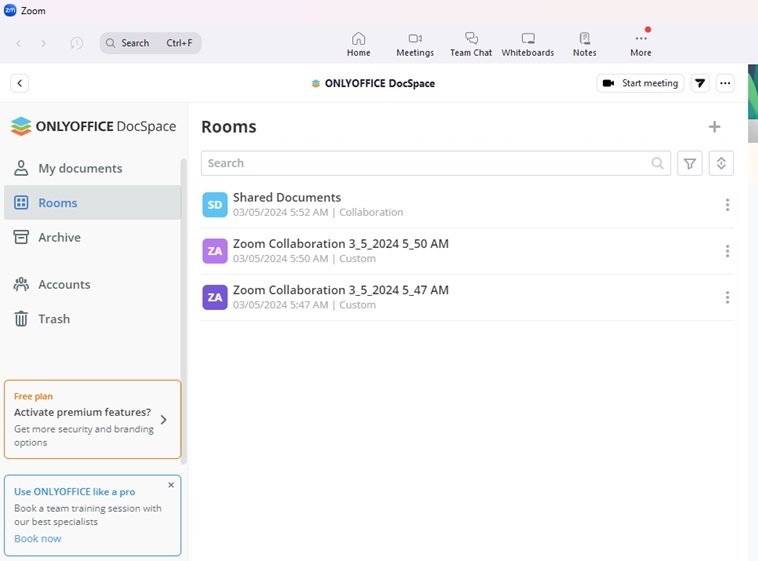Open the Home tab in Zoom
Screen dimensions: 758x561
pyautogui.click(x=358, y=44)
